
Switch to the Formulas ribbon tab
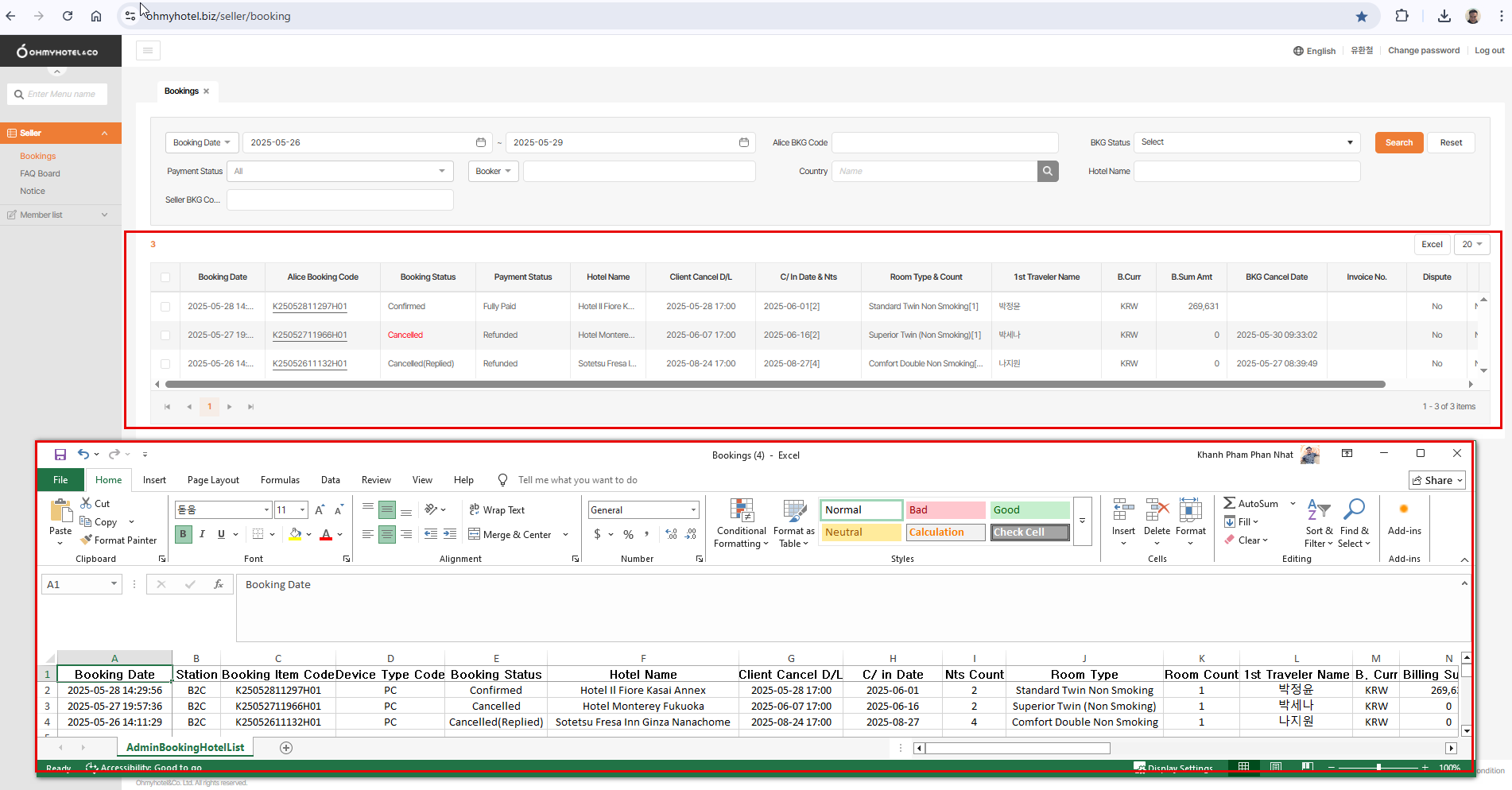point(280,480)
